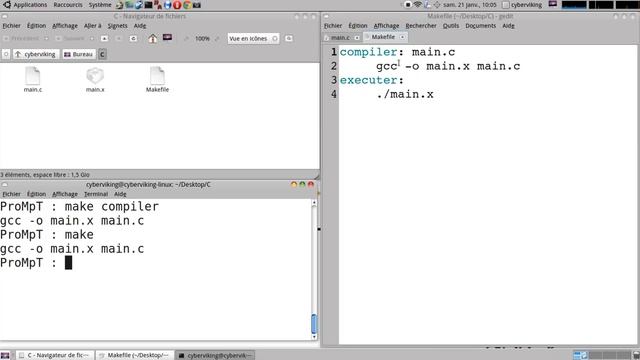Open Affichage menu in gedit
This screenshot has width=640, height=360.
[x=386, y=26]
